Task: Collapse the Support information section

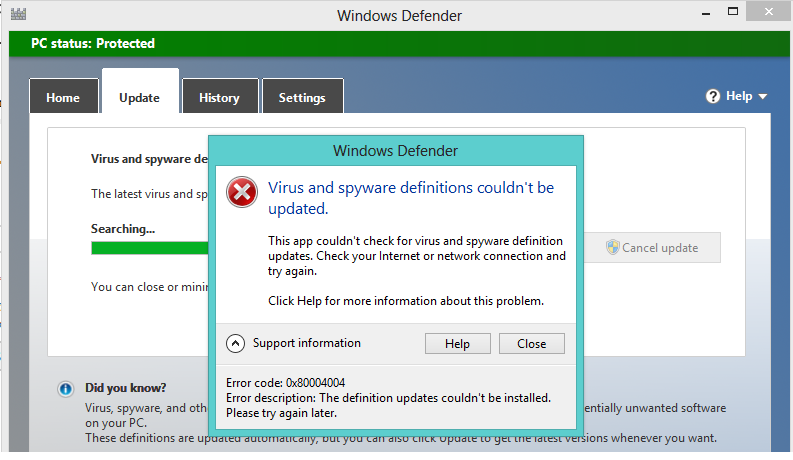Action: click(x=235, y=344)
